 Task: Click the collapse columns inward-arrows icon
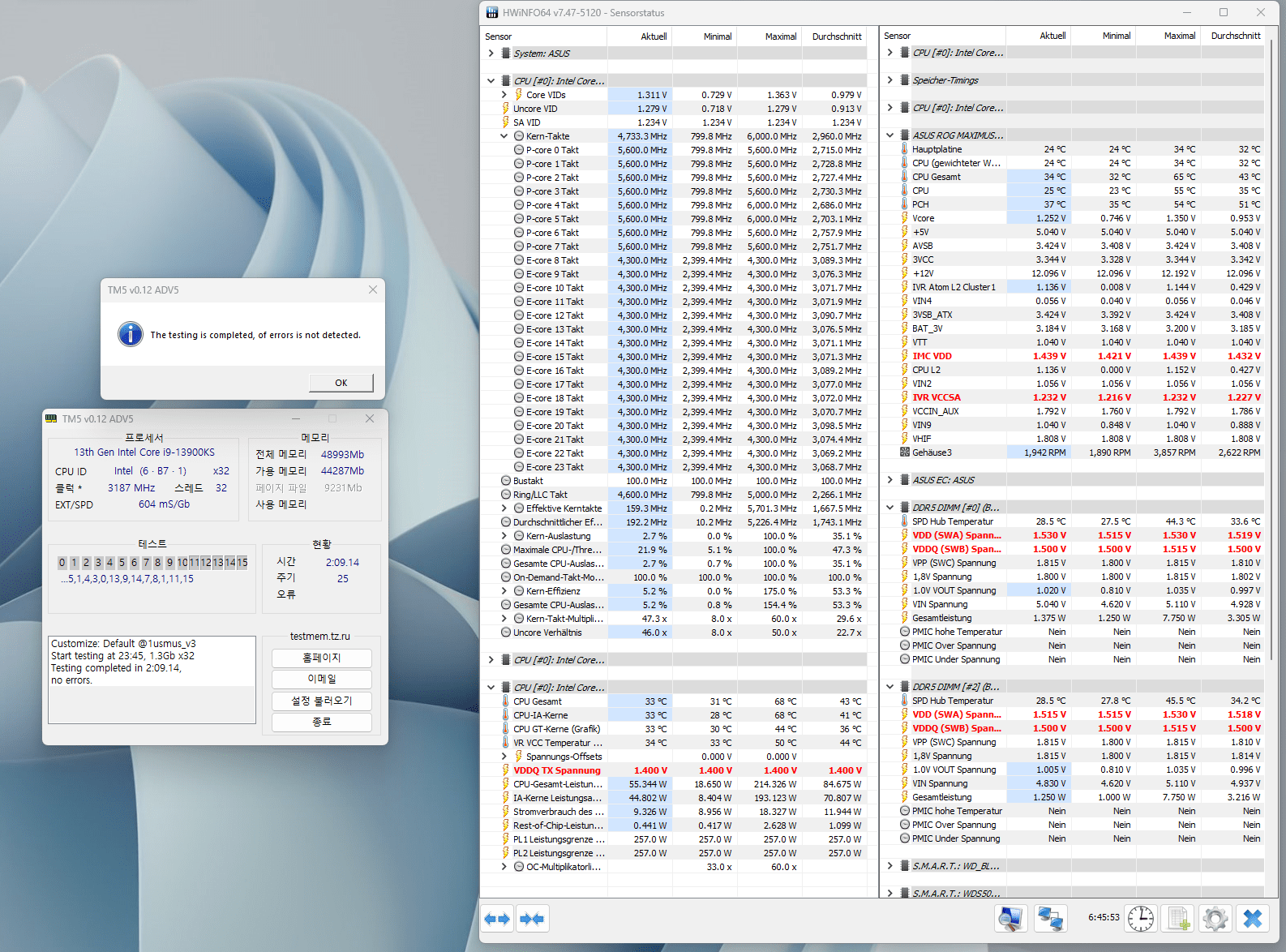[533, 919]
